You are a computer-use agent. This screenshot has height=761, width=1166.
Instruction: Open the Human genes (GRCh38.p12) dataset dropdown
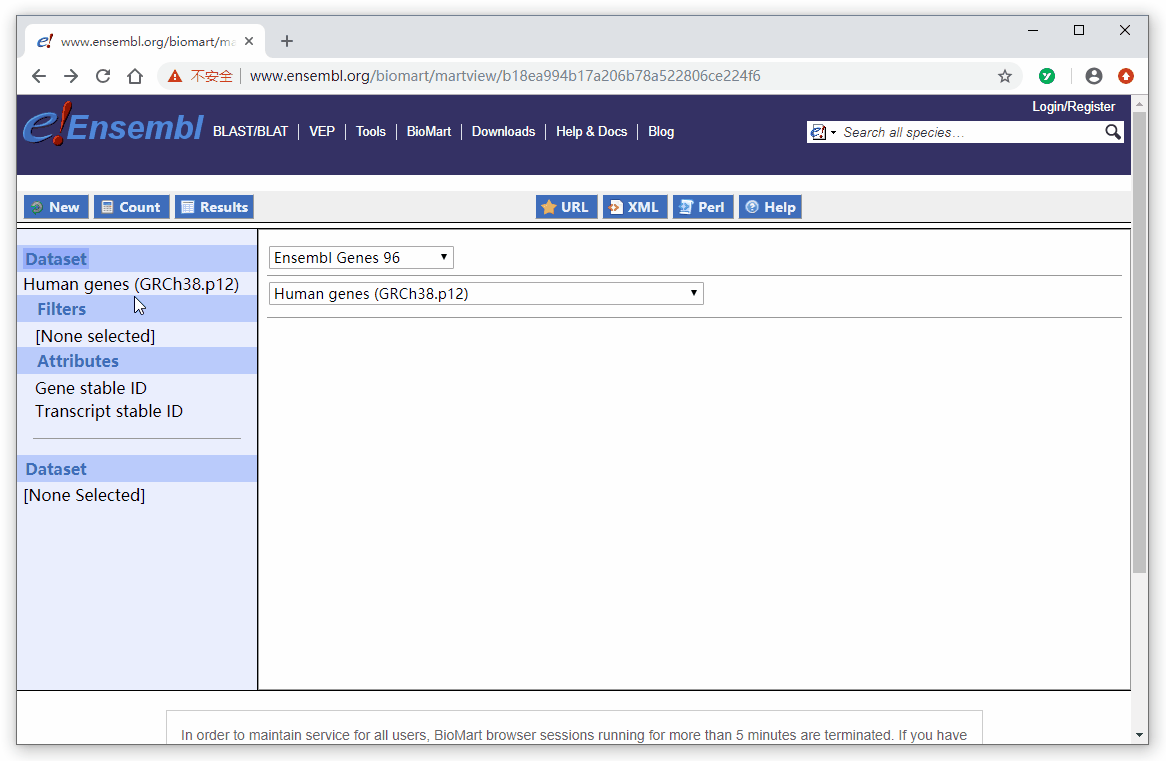(x=486, y=293)
